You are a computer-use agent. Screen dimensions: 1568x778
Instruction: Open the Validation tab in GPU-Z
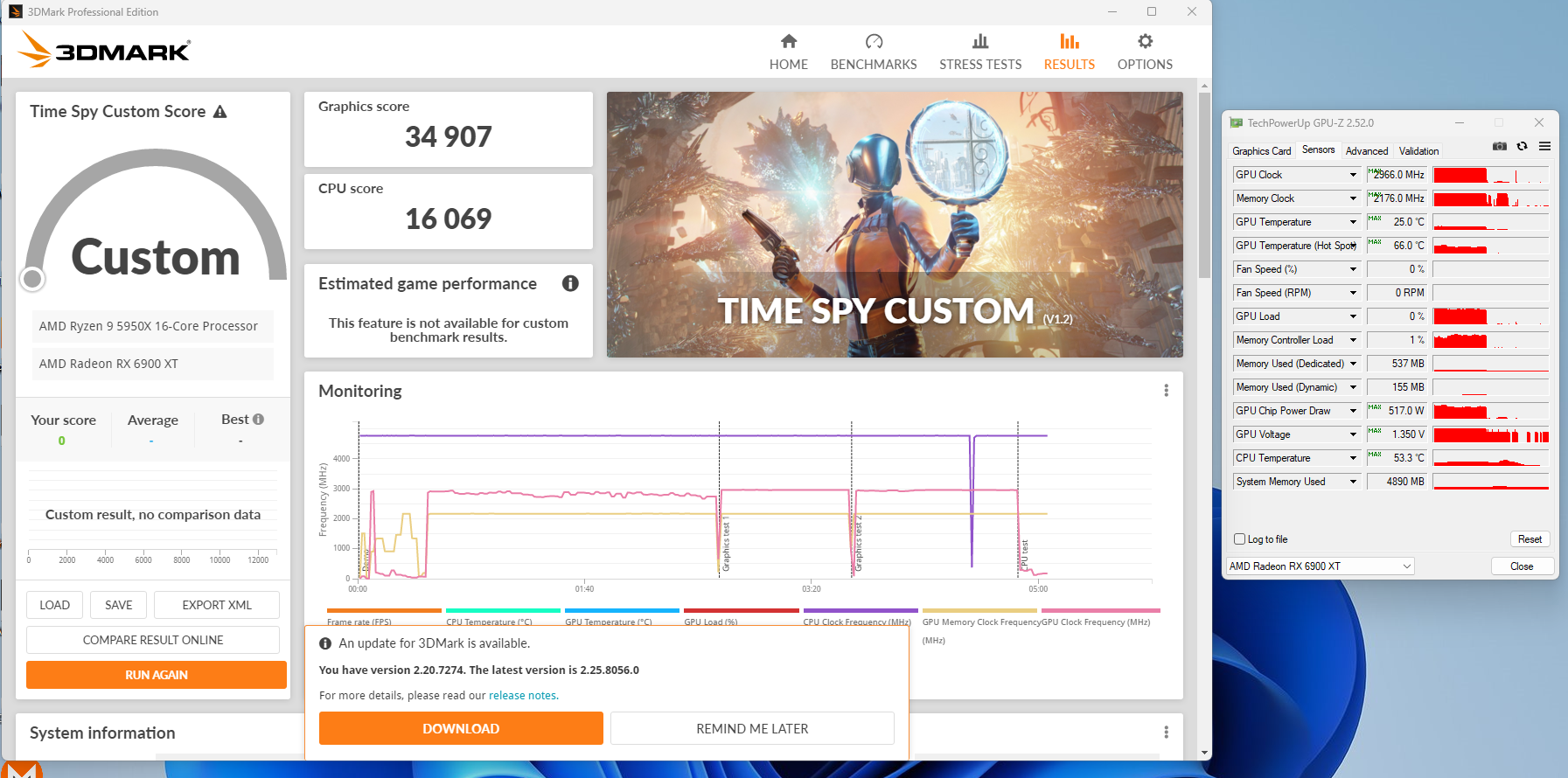(1418, 151)
